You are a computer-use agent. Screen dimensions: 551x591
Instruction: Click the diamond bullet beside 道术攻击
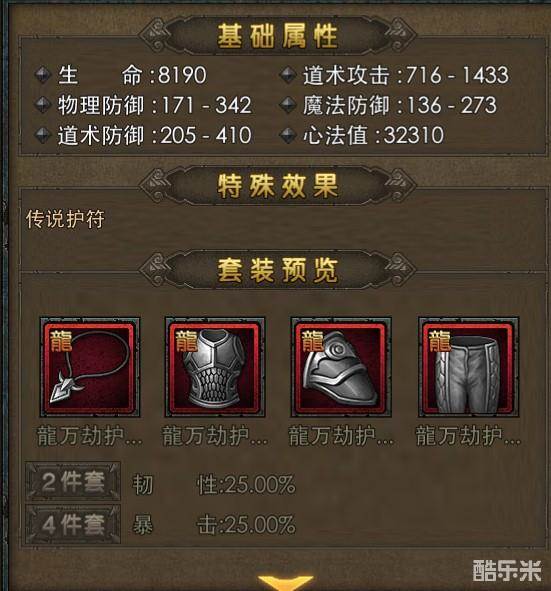click(x=288, y=75)
